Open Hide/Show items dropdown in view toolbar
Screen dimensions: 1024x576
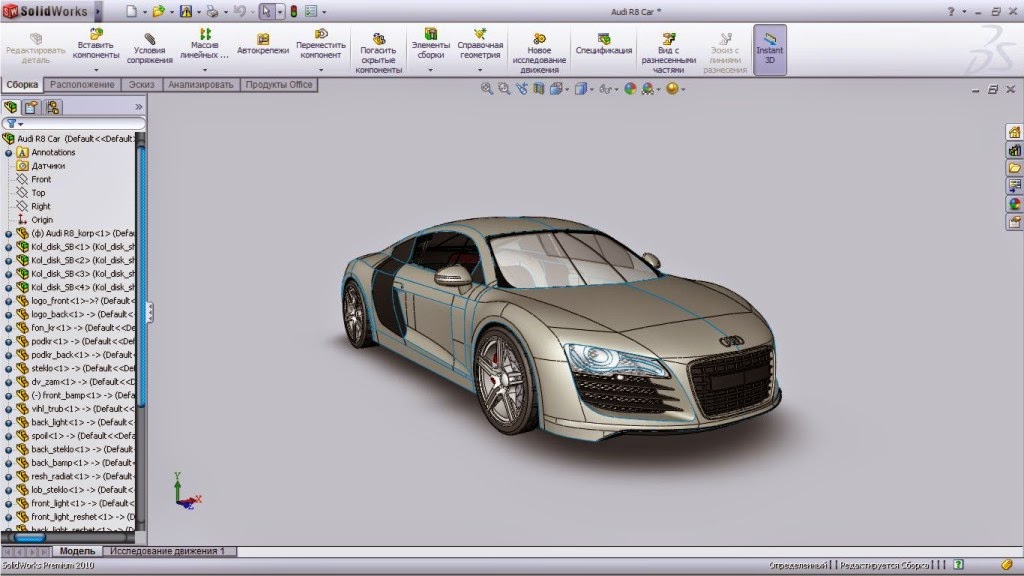pos(616,87)
